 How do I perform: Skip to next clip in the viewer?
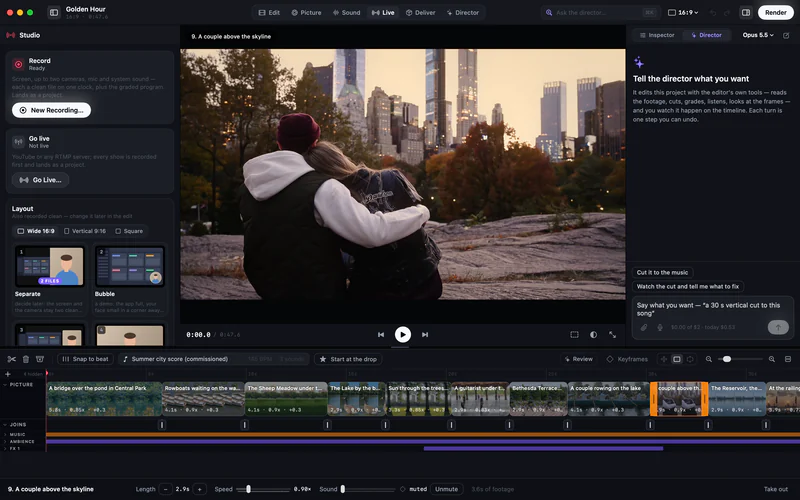click(424, 335)
